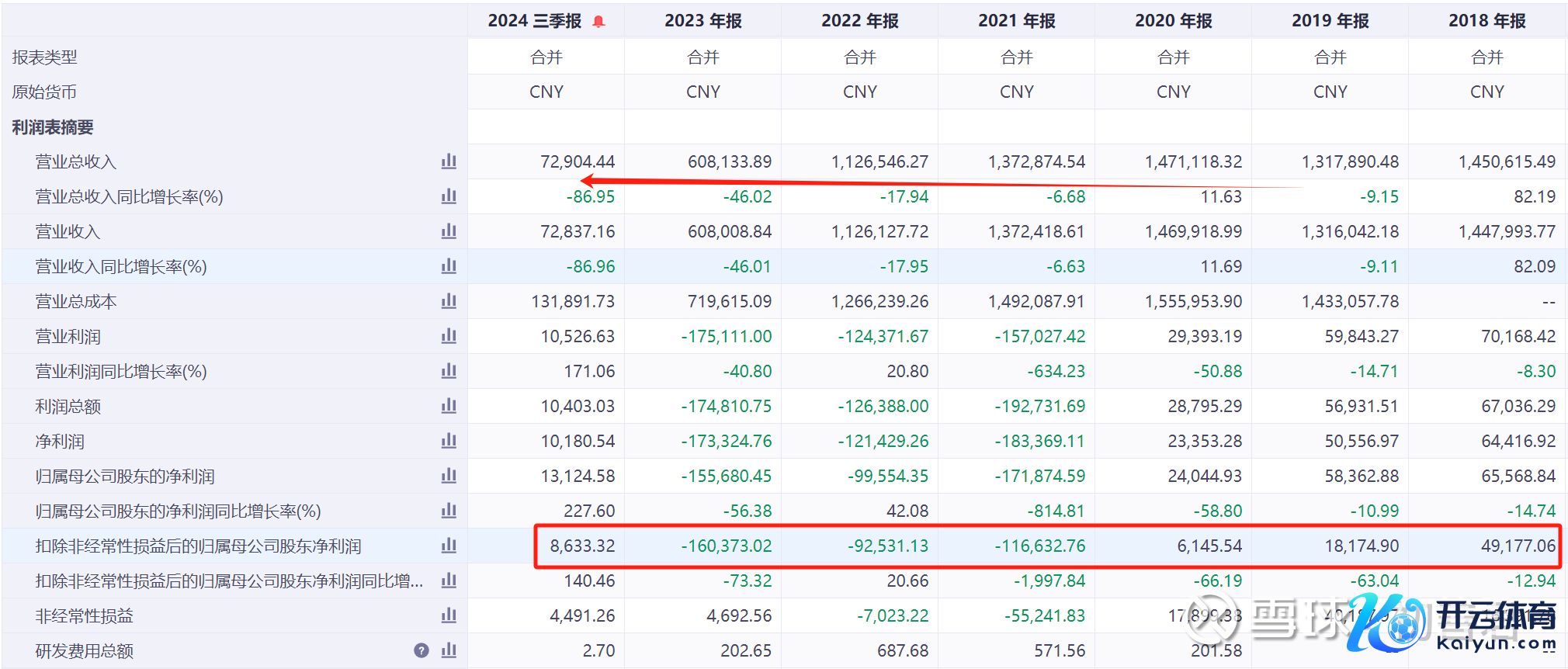Click the 报表类型 row label
Screen dimensions: 1568x669
(x=44, y=57)
